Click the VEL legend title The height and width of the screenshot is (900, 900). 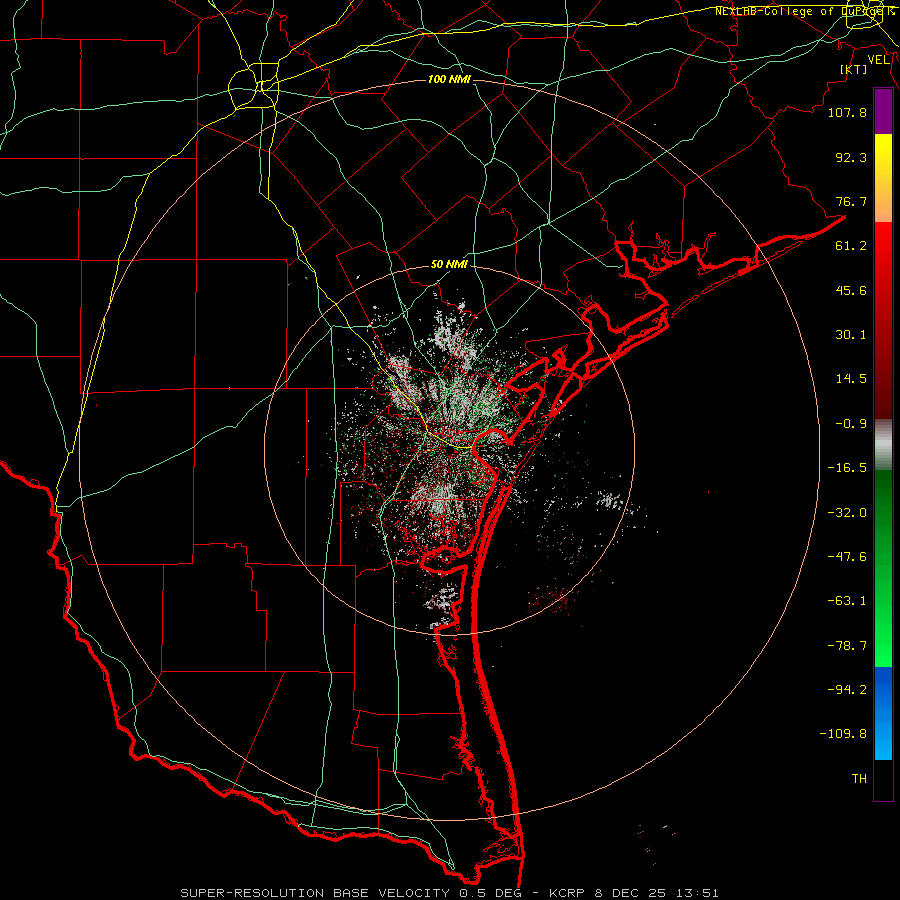879,59
